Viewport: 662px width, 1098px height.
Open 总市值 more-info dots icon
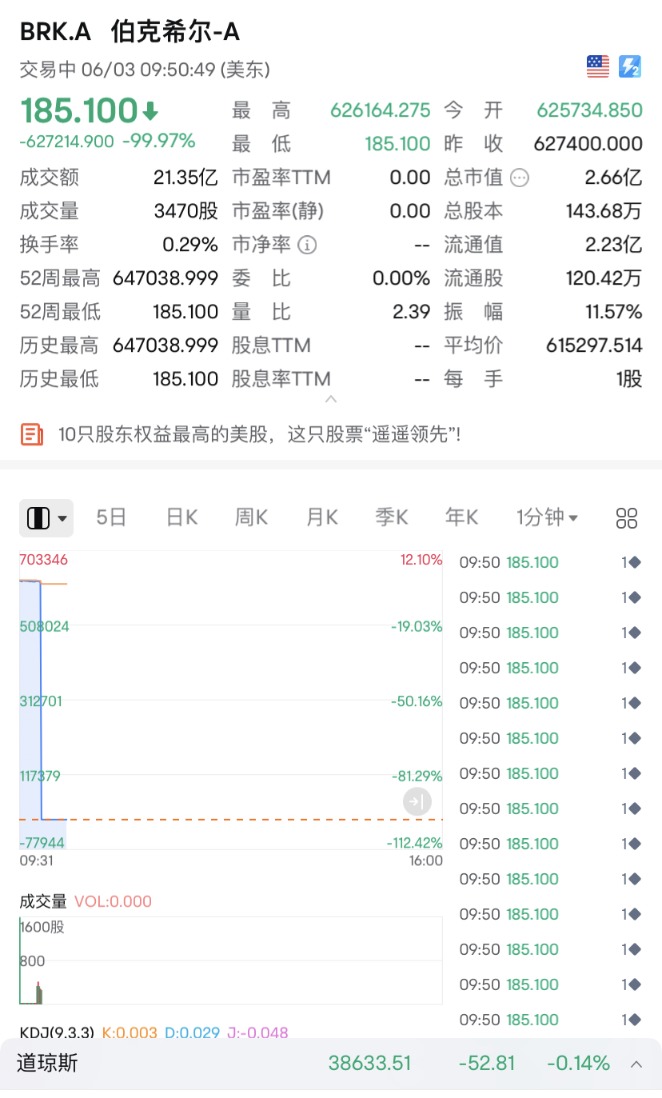pyautogui.click(x=519, y=178)
